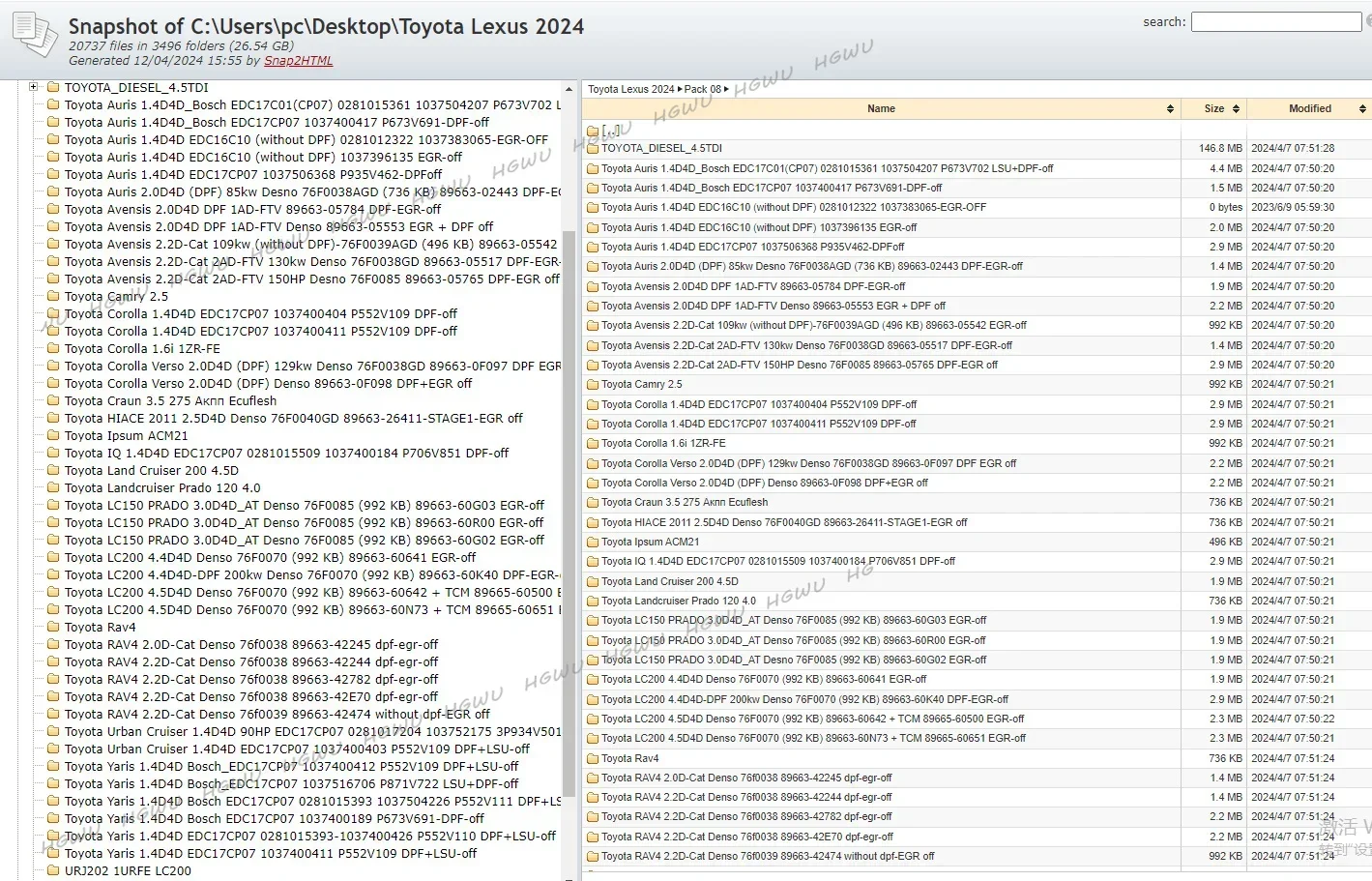The height and width of the screenshot is (881, 1372).
Task: Click tree folder icon for Toyota Landcruiser Prado 120 4.0
Action: (54, 487)
